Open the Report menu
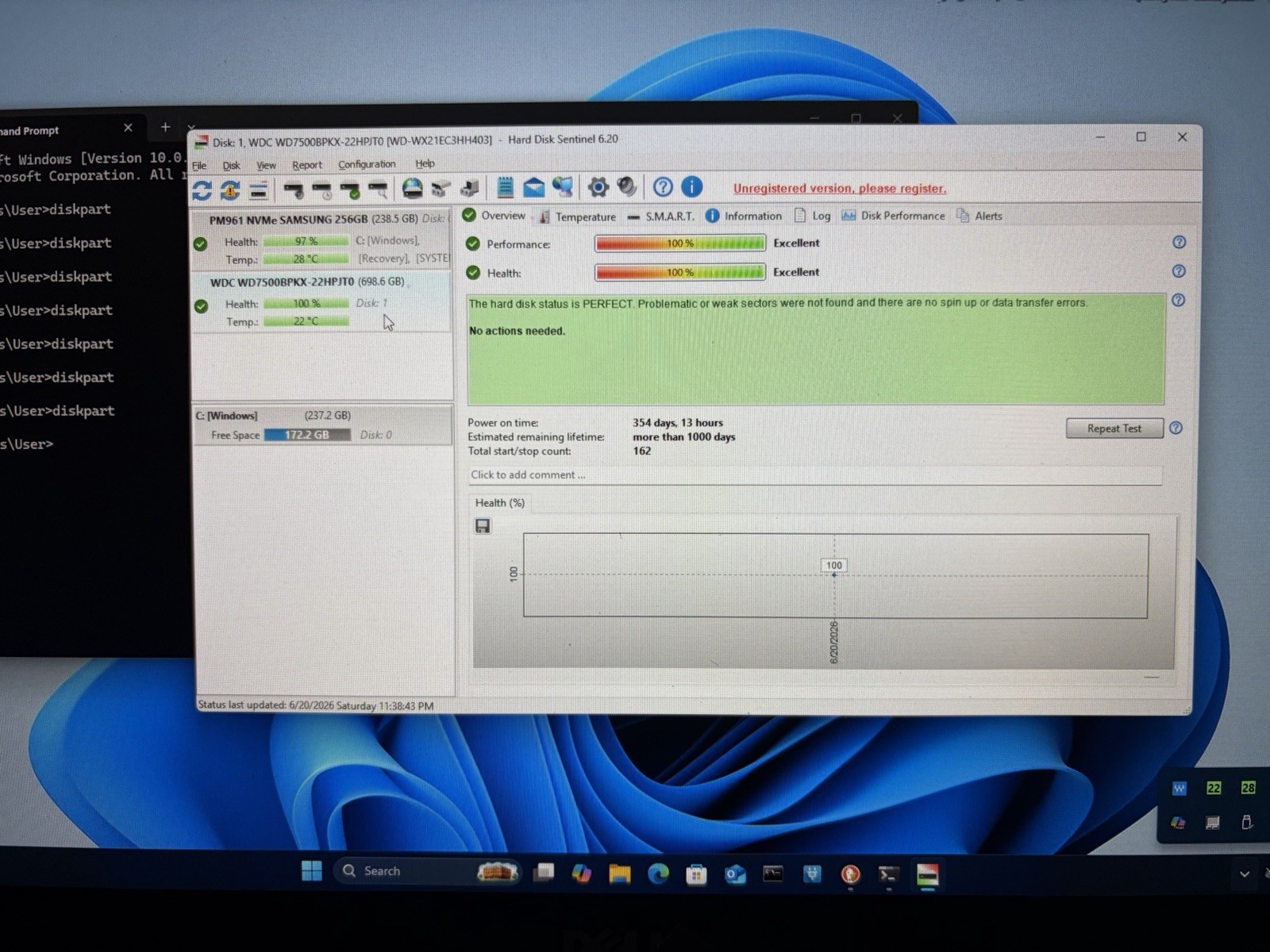 point(307,165)
